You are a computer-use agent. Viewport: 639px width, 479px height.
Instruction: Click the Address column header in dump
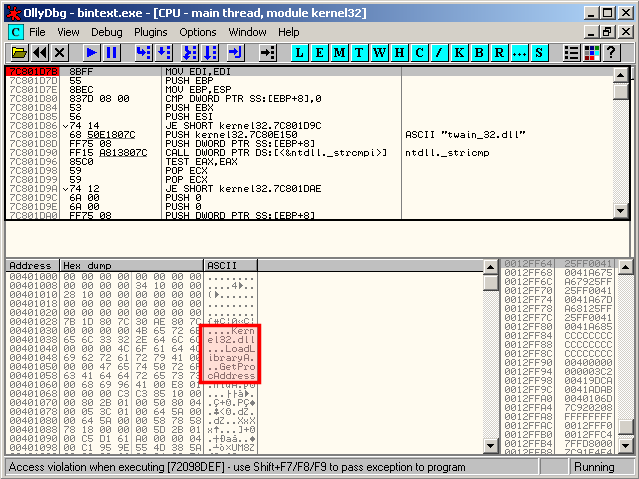(31, 265)
